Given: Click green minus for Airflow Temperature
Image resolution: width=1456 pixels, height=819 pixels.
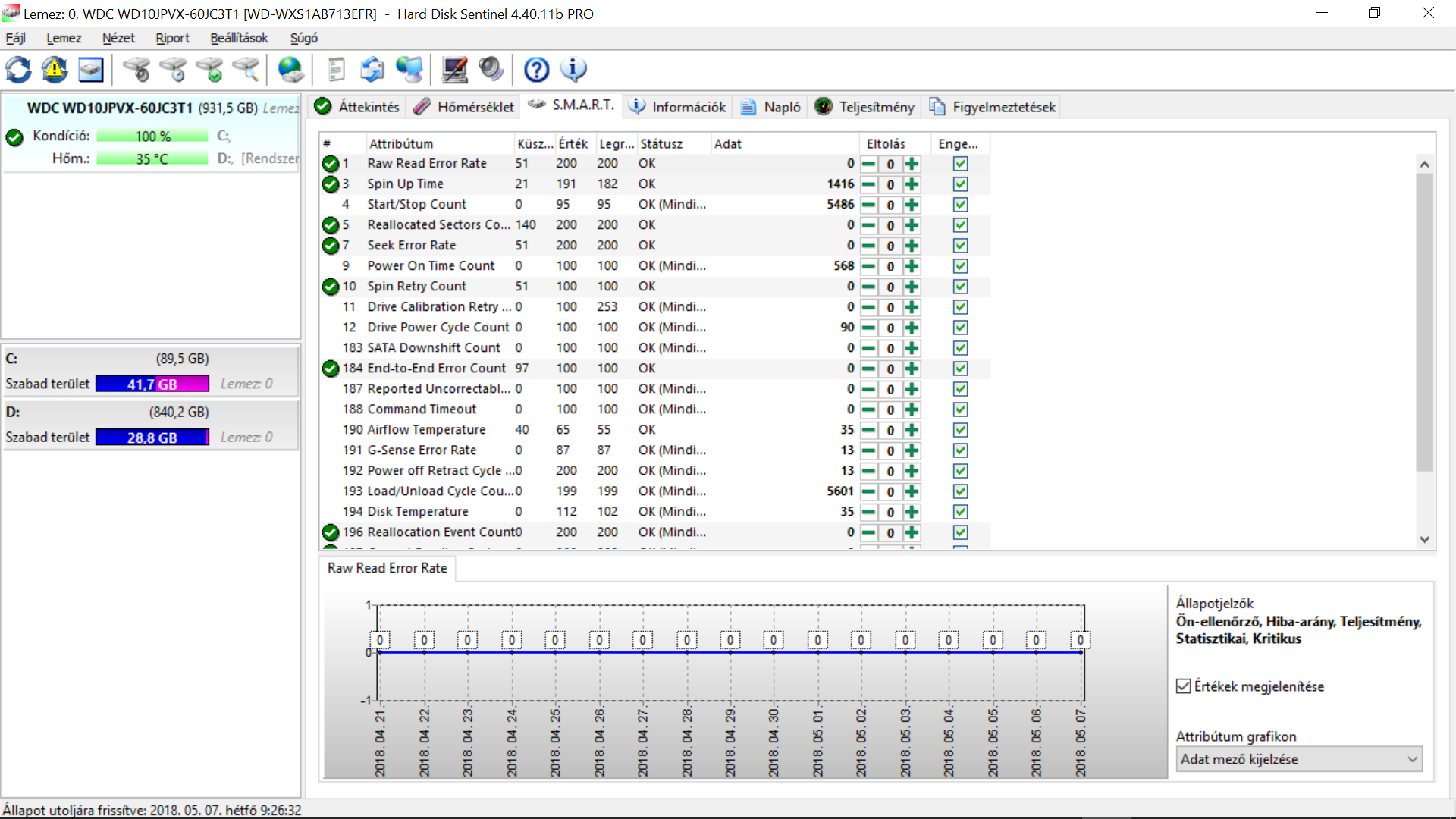Looking at the screenshot, I should click(x=869, y=430).
